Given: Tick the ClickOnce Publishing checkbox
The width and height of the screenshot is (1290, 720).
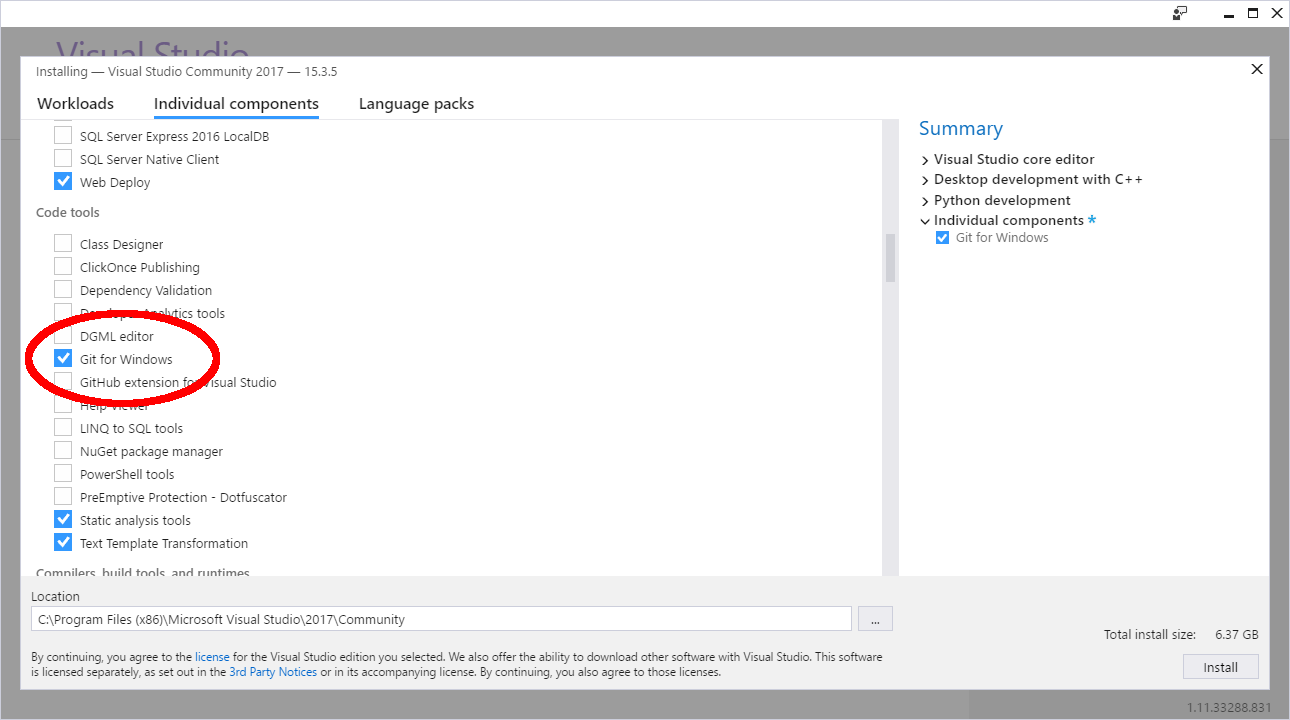Looking at the screenshot, I should [x=63, y=267].
